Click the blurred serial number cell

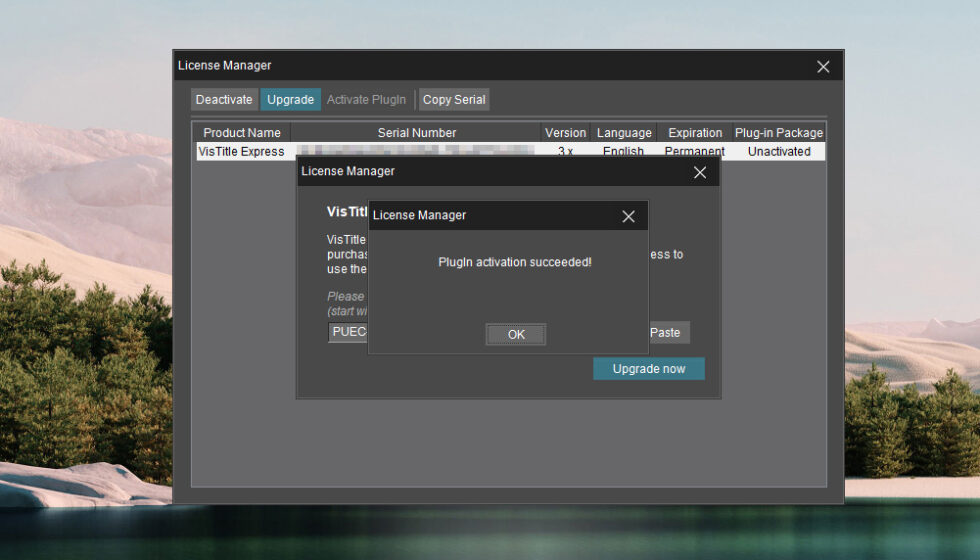pos(416,150)
